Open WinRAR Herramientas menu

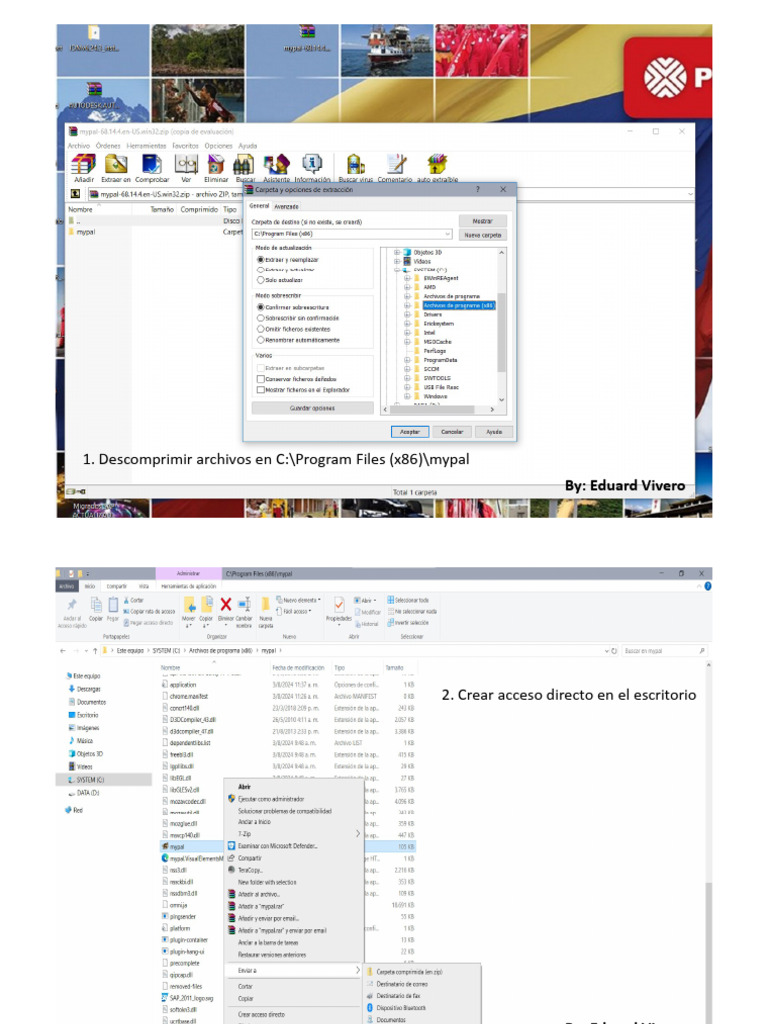point(146,146)
